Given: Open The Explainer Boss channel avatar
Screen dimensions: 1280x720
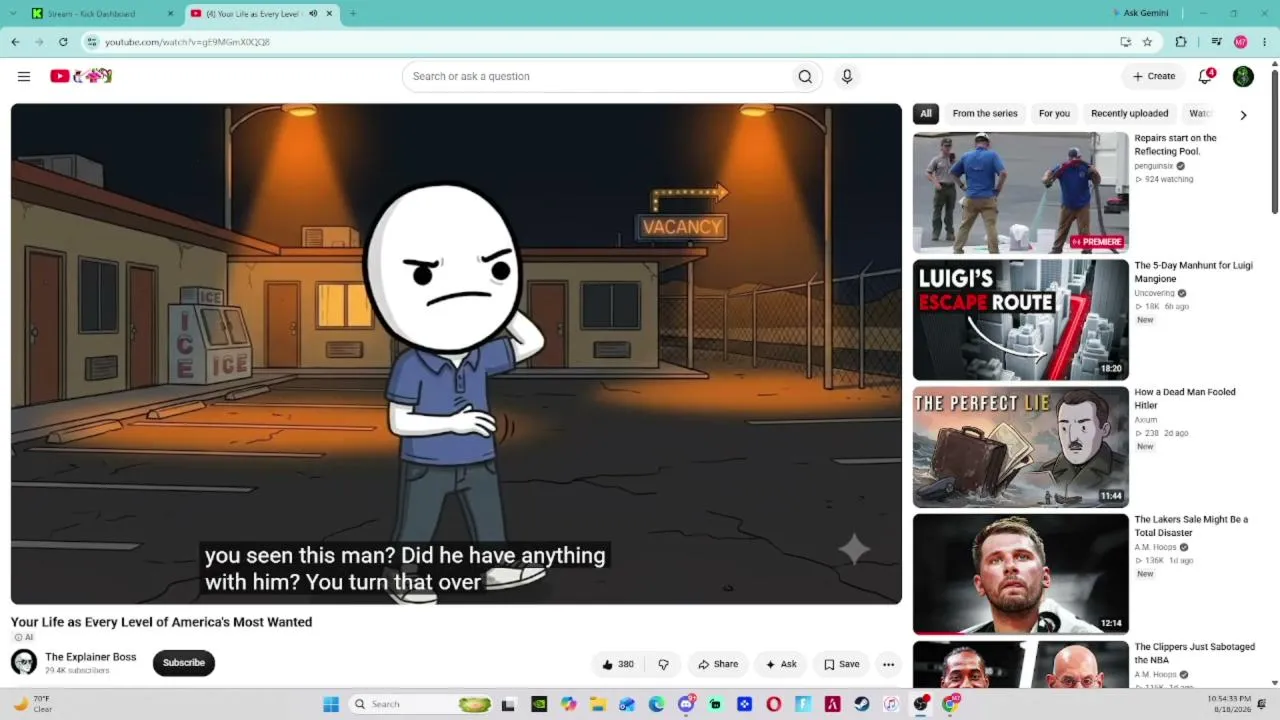Looking at the screenshot, I should [24, 662].
